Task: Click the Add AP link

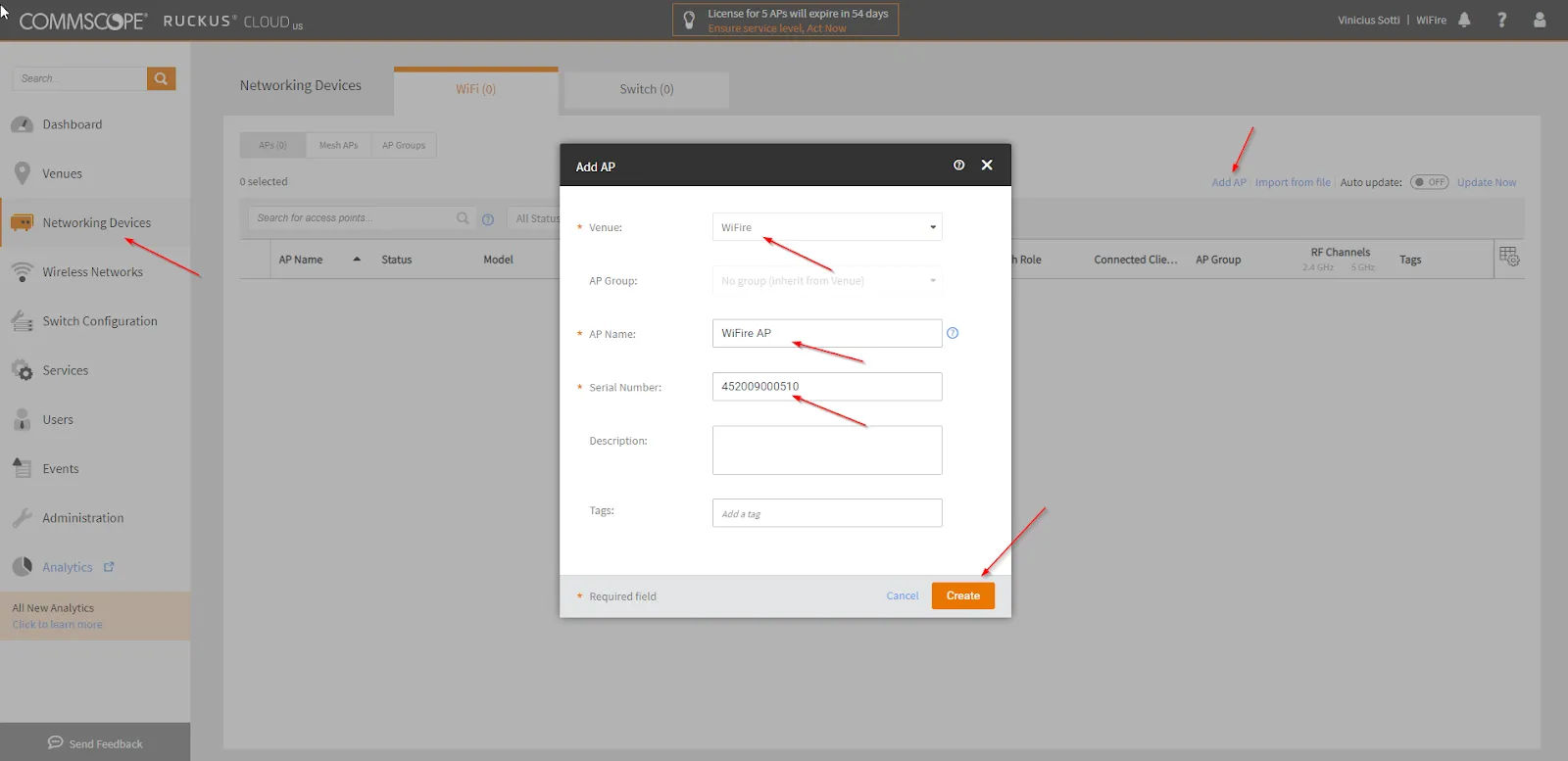Action: click(x=1229, y=182)
